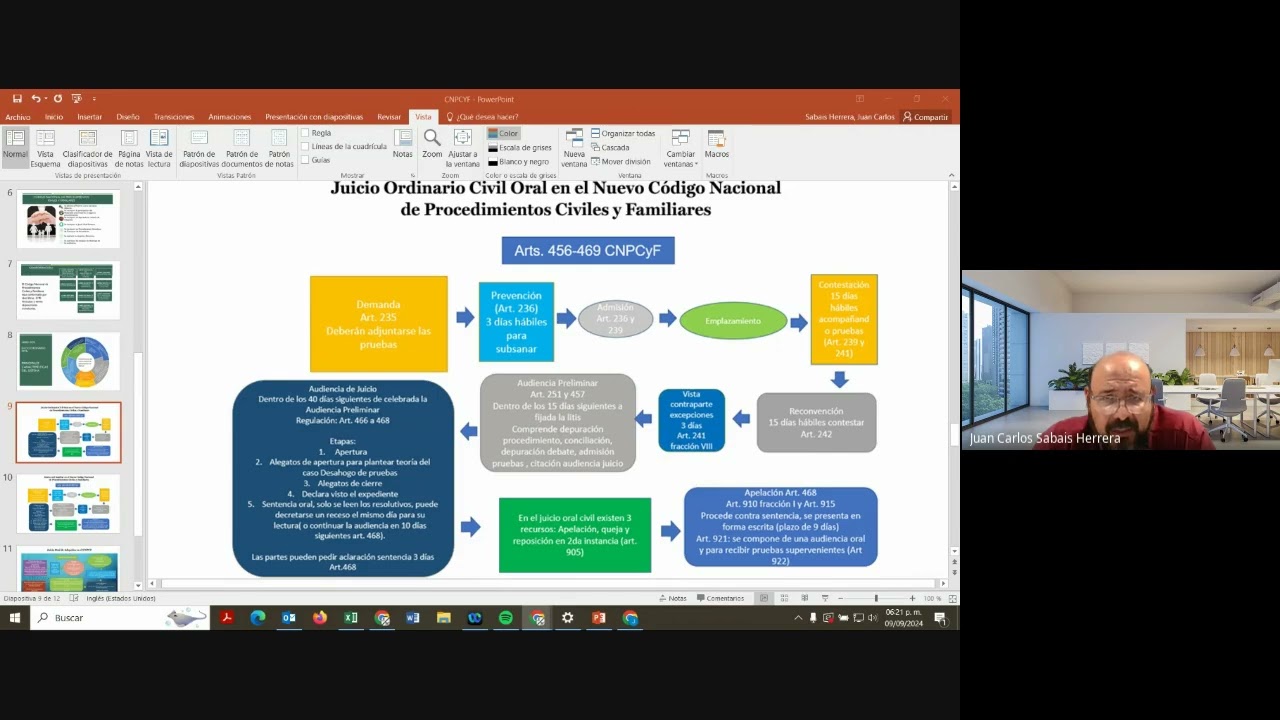Click the zoom percentage 100 %

pyautogui.click(x=932, y=598)
